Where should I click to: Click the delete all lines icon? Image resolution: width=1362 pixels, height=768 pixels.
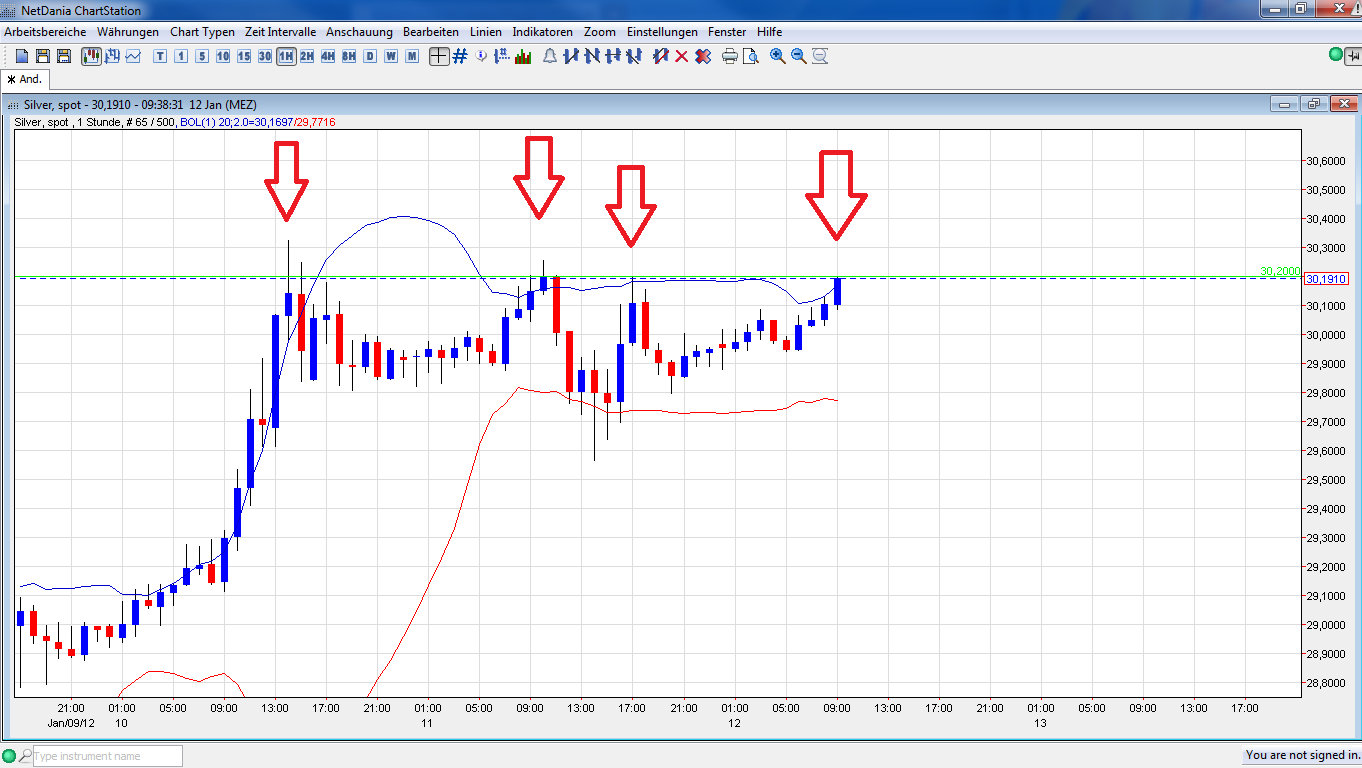point(701,57)
